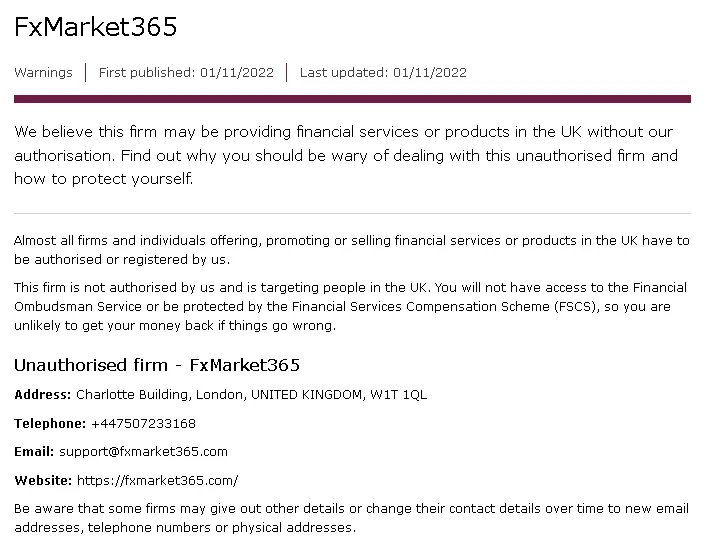
Task: Click the FxMarket365 page title
Action: [x=96, y=27]
